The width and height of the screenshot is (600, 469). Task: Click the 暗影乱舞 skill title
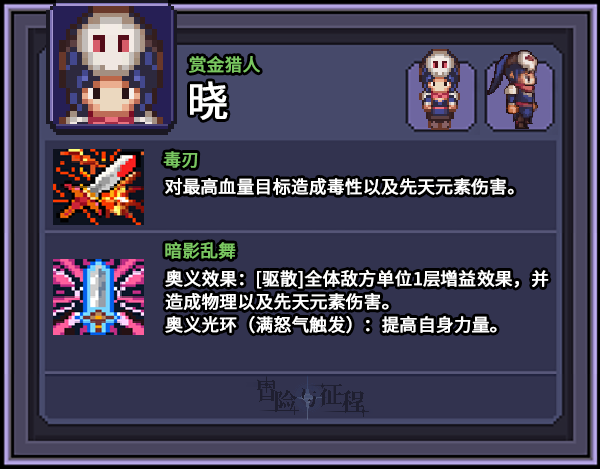click(200, 251)
